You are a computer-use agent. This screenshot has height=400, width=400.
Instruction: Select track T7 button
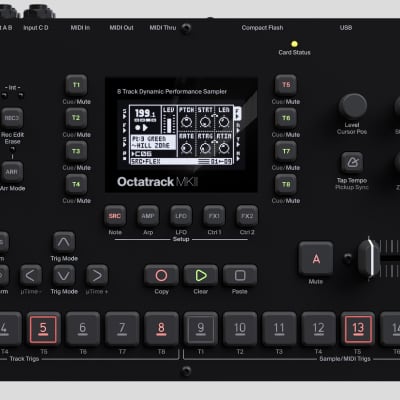point(286,151)
